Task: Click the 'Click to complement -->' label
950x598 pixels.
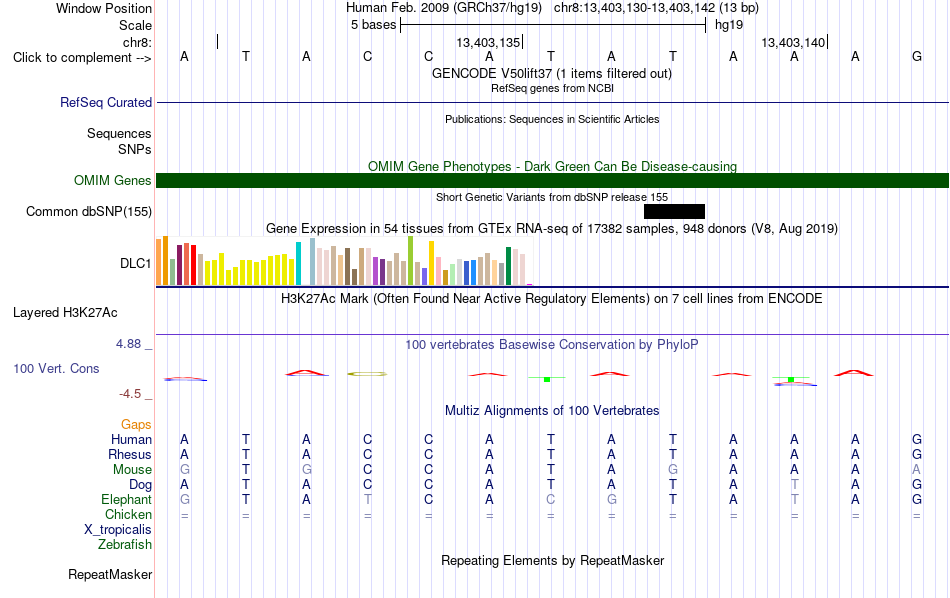Action: tap(82, 58)
